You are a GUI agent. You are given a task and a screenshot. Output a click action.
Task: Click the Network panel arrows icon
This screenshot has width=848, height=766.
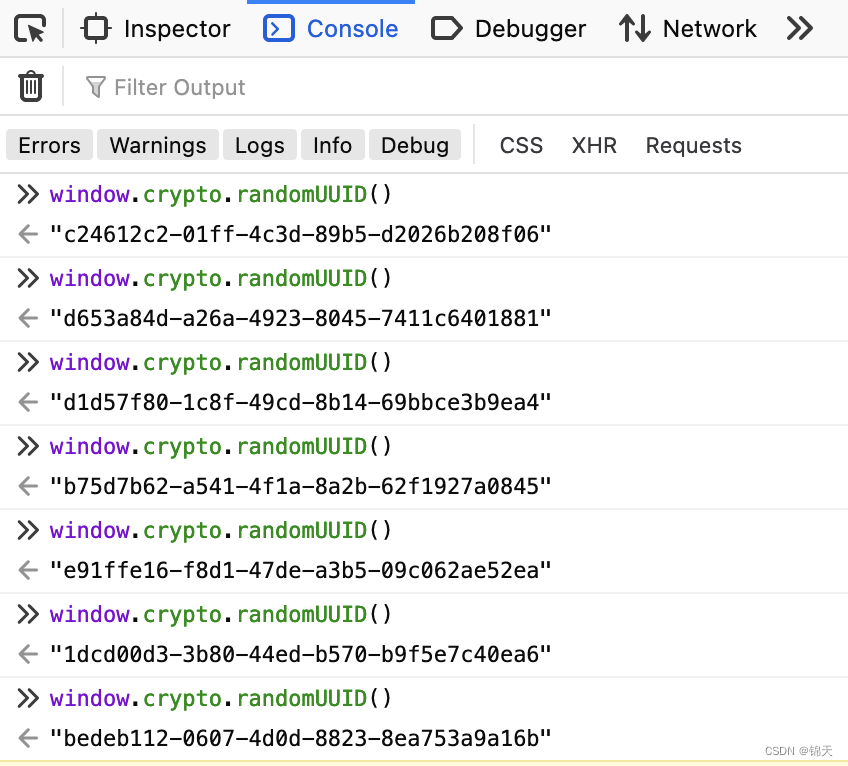pyautogui.click(x=634, y=28)
